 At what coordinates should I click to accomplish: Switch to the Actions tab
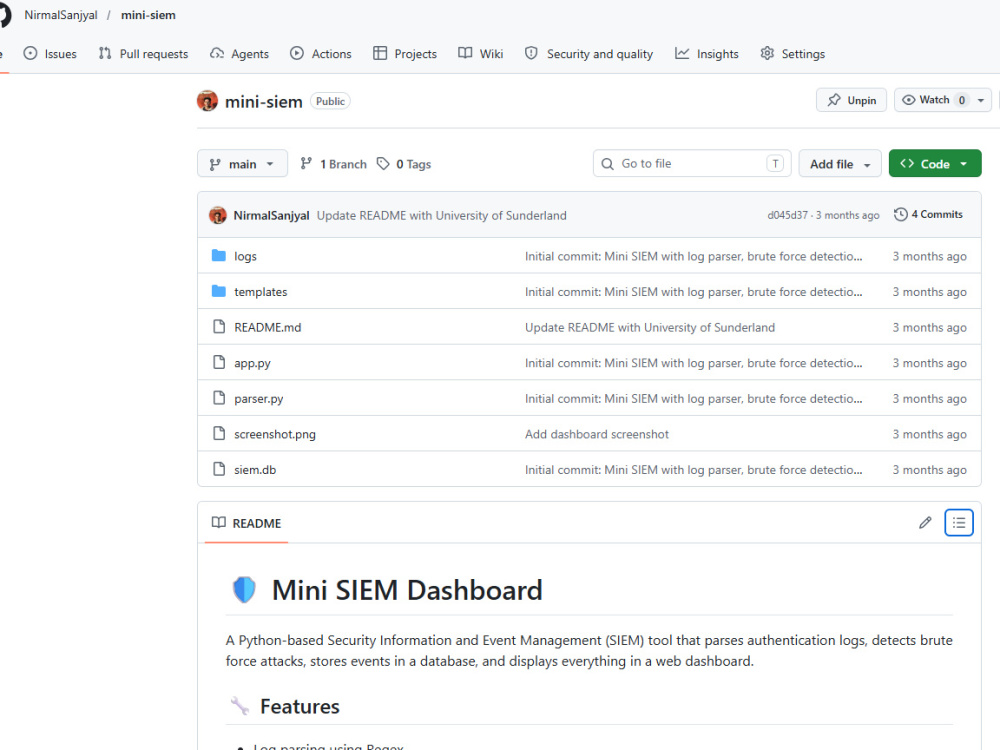[x=321, y=54]
